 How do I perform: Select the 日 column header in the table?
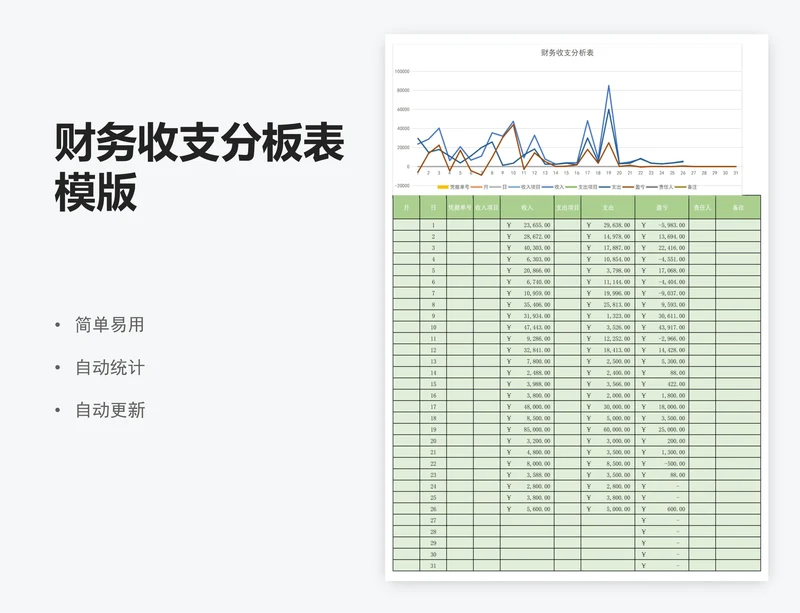pyautogui.click(x=433, y=208)
